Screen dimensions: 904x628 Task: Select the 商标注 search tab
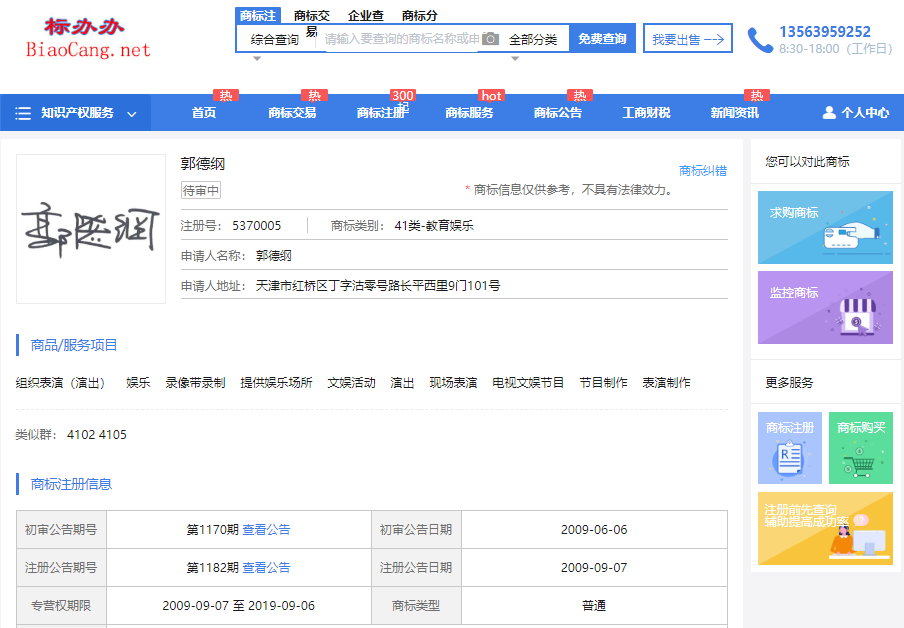[258, 16]
